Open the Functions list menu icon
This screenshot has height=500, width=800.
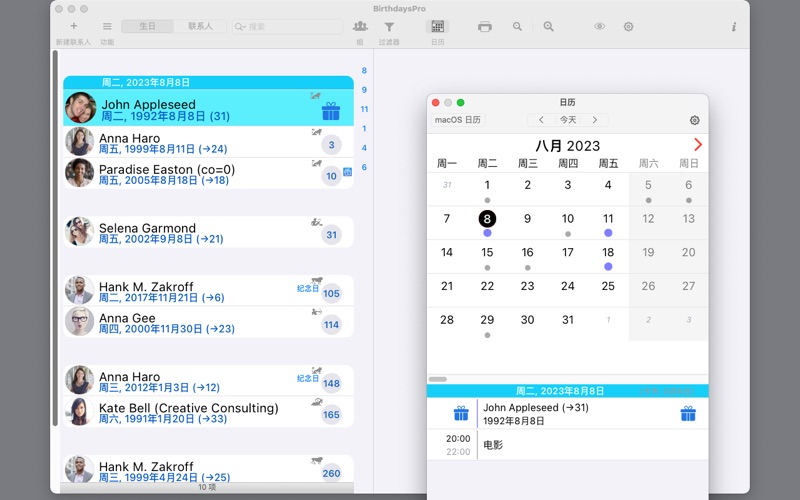[x=107, y=27]
